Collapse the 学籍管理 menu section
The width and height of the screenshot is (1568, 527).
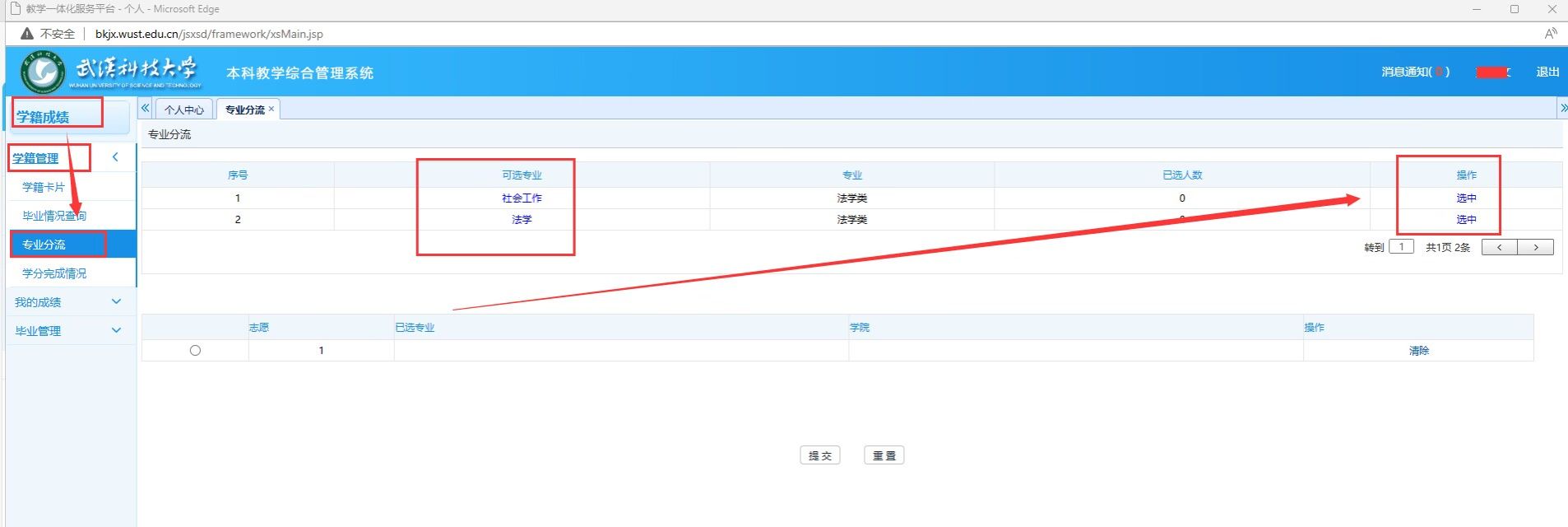[115, 157]
